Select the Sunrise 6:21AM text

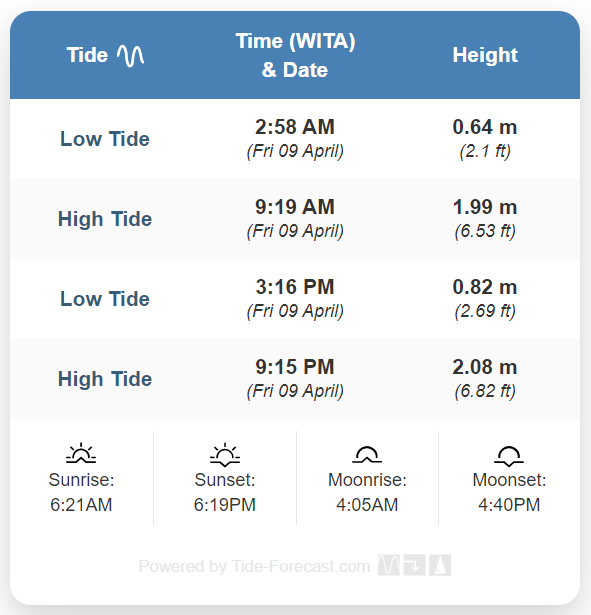(81, 492)
